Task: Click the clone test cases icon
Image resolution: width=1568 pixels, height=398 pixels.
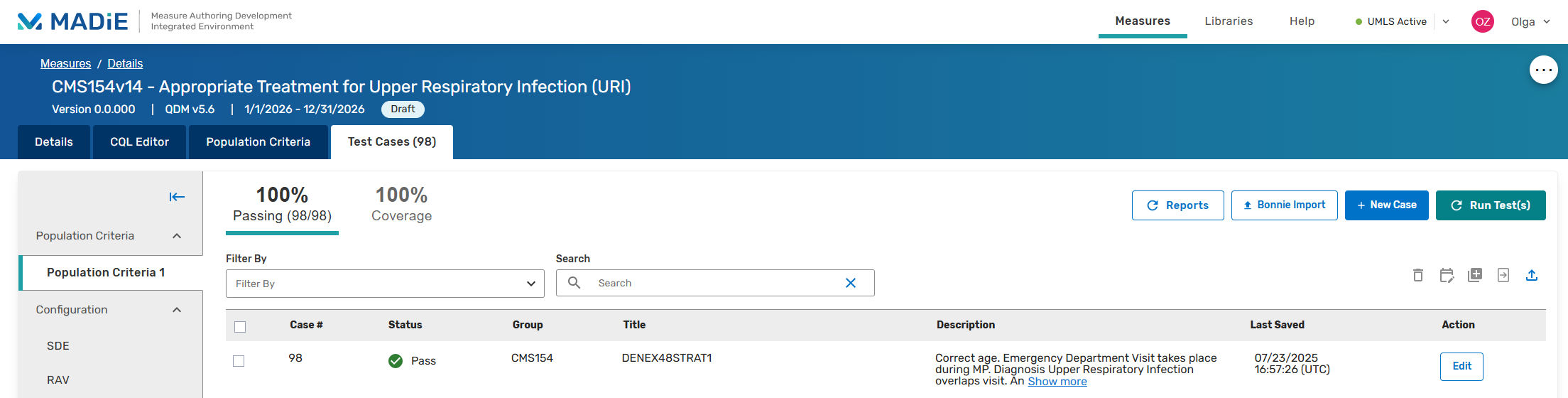Action: 1475,275
